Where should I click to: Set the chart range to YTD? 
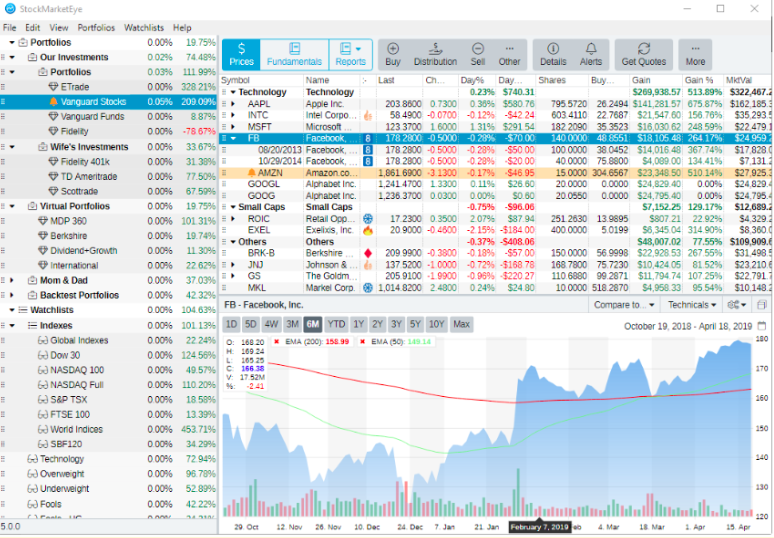pos(336,324)
